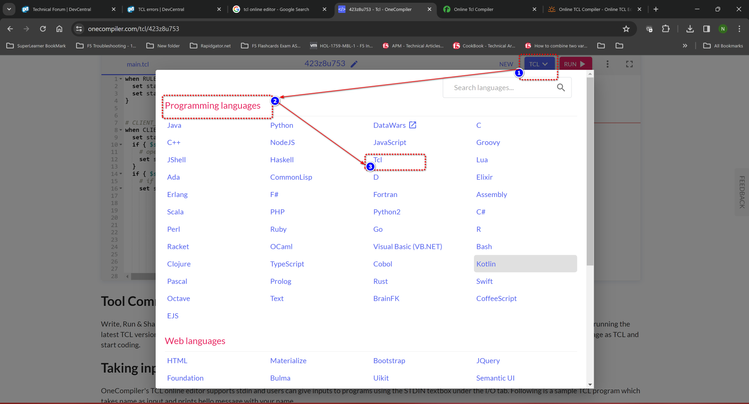Go to the browser home page icon
The image size is (749, 404).
pos(59,29)
